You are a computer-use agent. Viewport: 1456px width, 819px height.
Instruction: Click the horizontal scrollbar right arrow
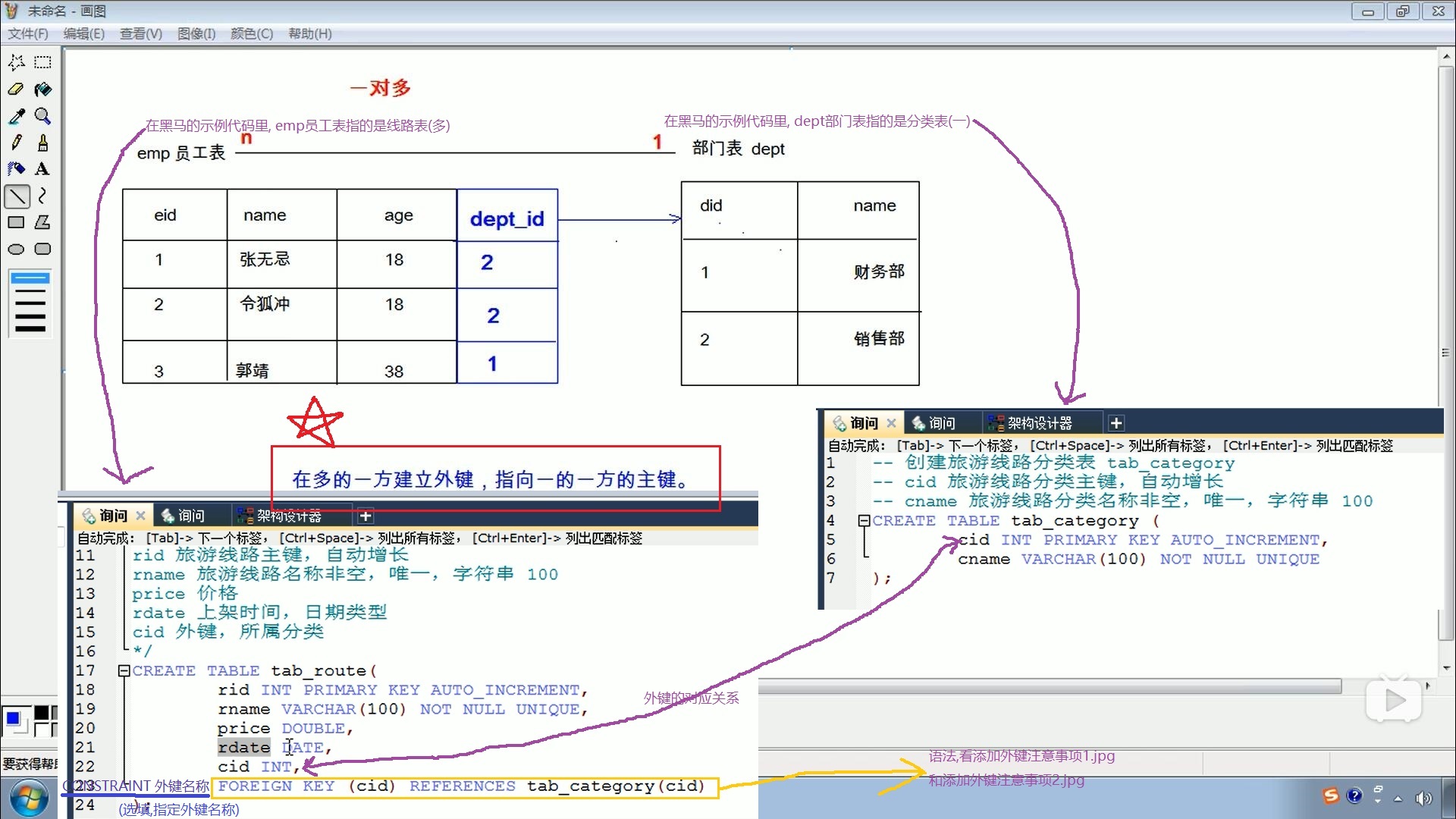click(x=1428, y=686)
